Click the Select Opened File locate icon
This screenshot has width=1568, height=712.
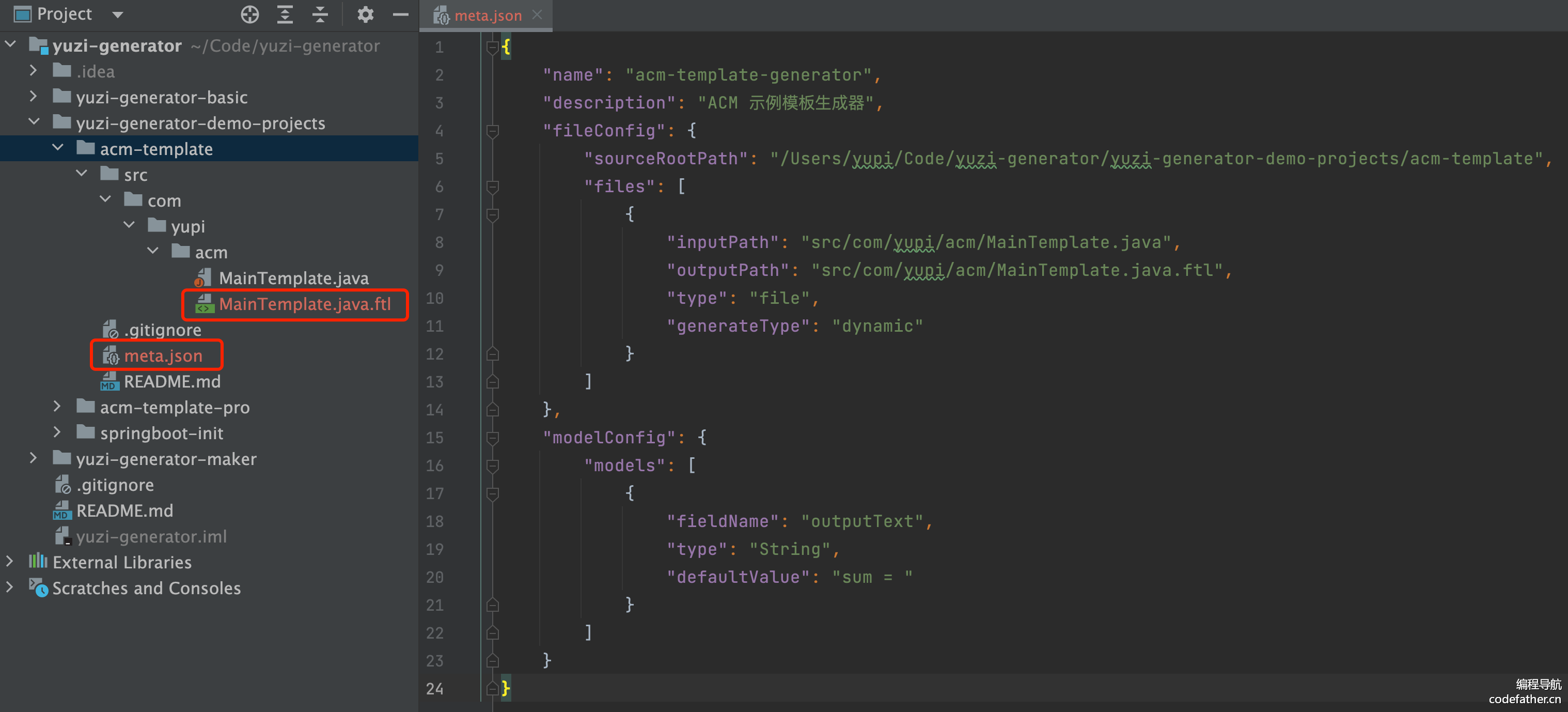(249, 14)
